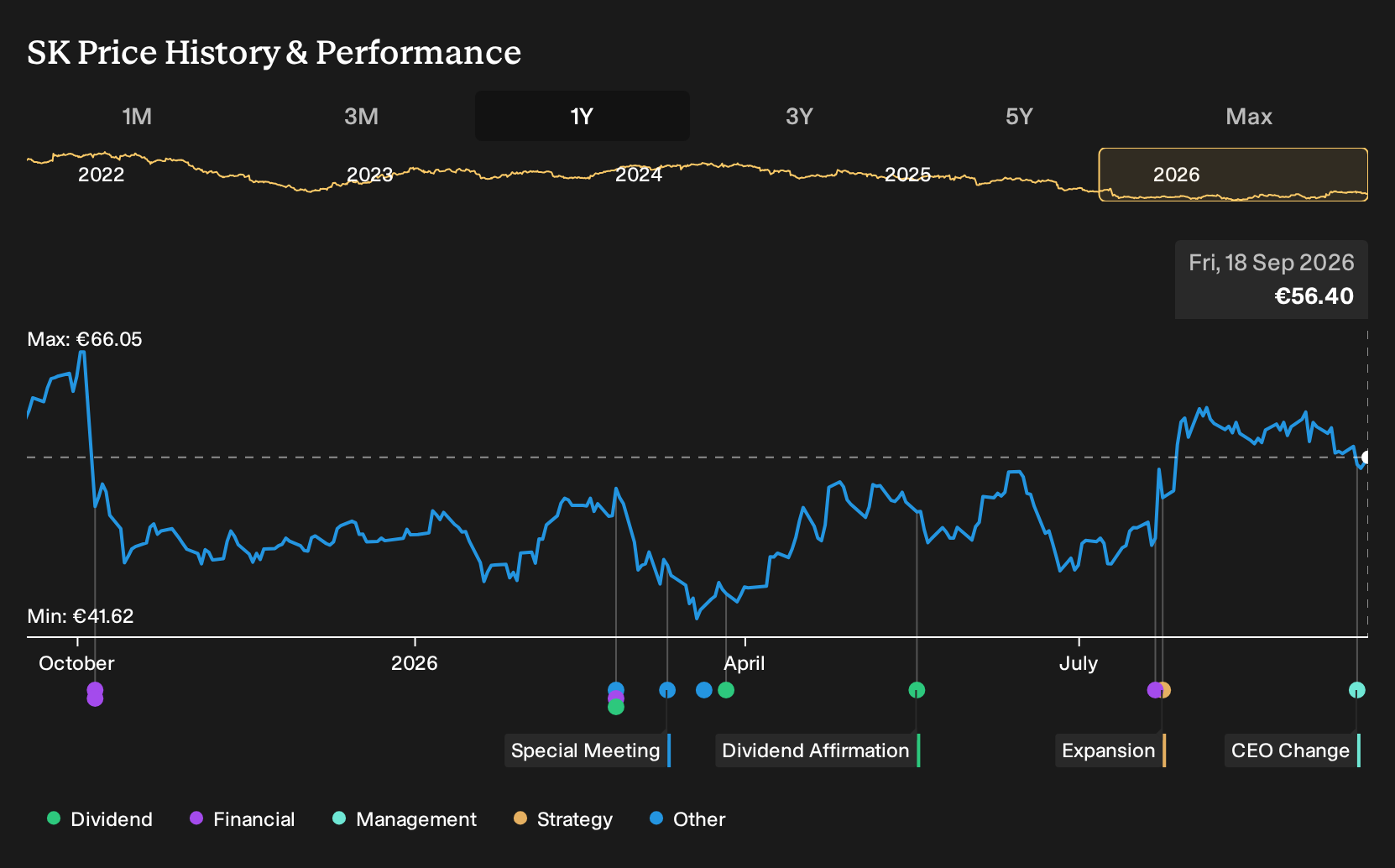Click the 2026 highlighted range selector window

click(x=1233, y=175)
